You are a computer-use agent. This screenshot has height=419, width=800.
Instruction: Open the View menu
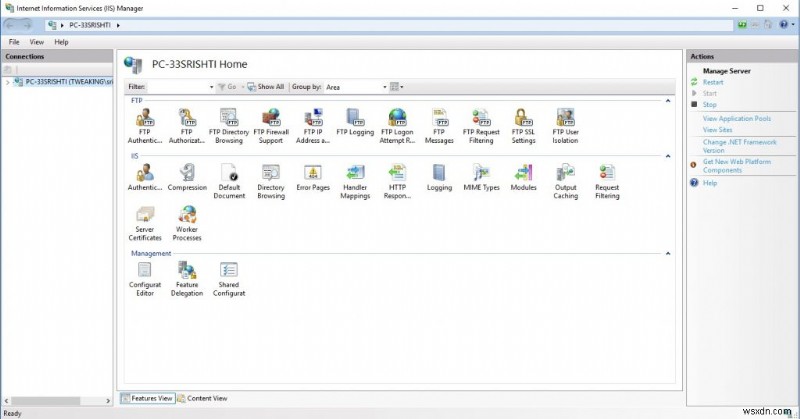pos(37,42)
